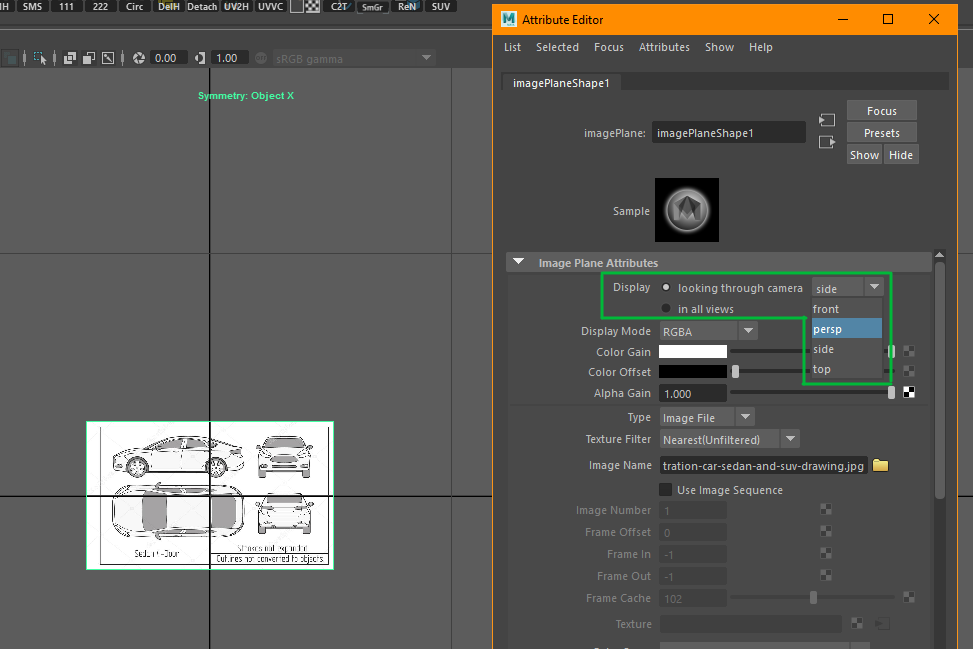The width and height of the screenshot is (973, 649).
Task: Click the Focus button
Action: pos(881,111)
